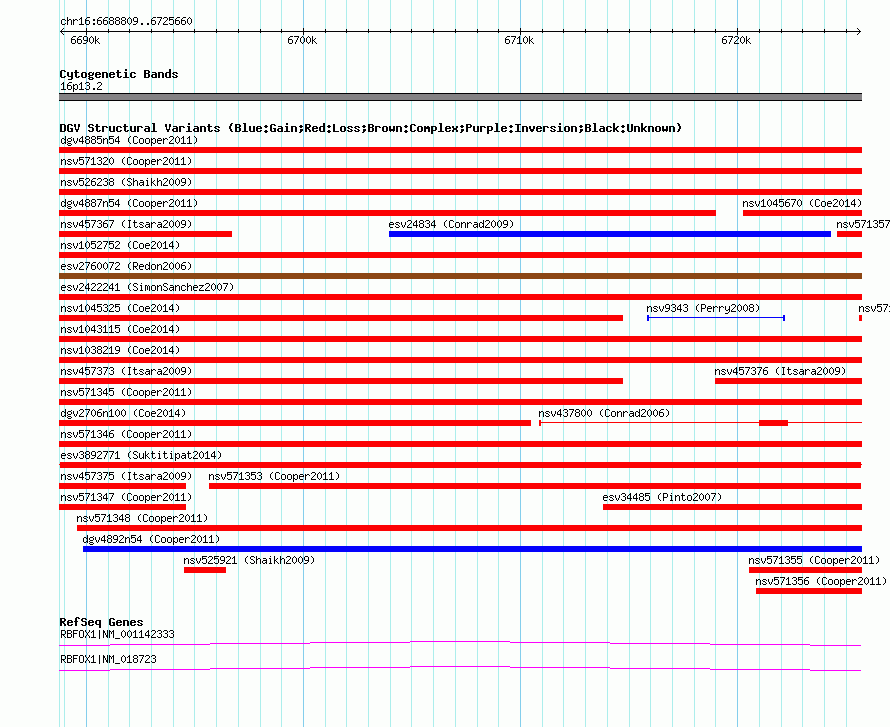Open the esv24834 (Conrad2009) variant label
Viewport: 890px width, 727px height.
[451, 225]
